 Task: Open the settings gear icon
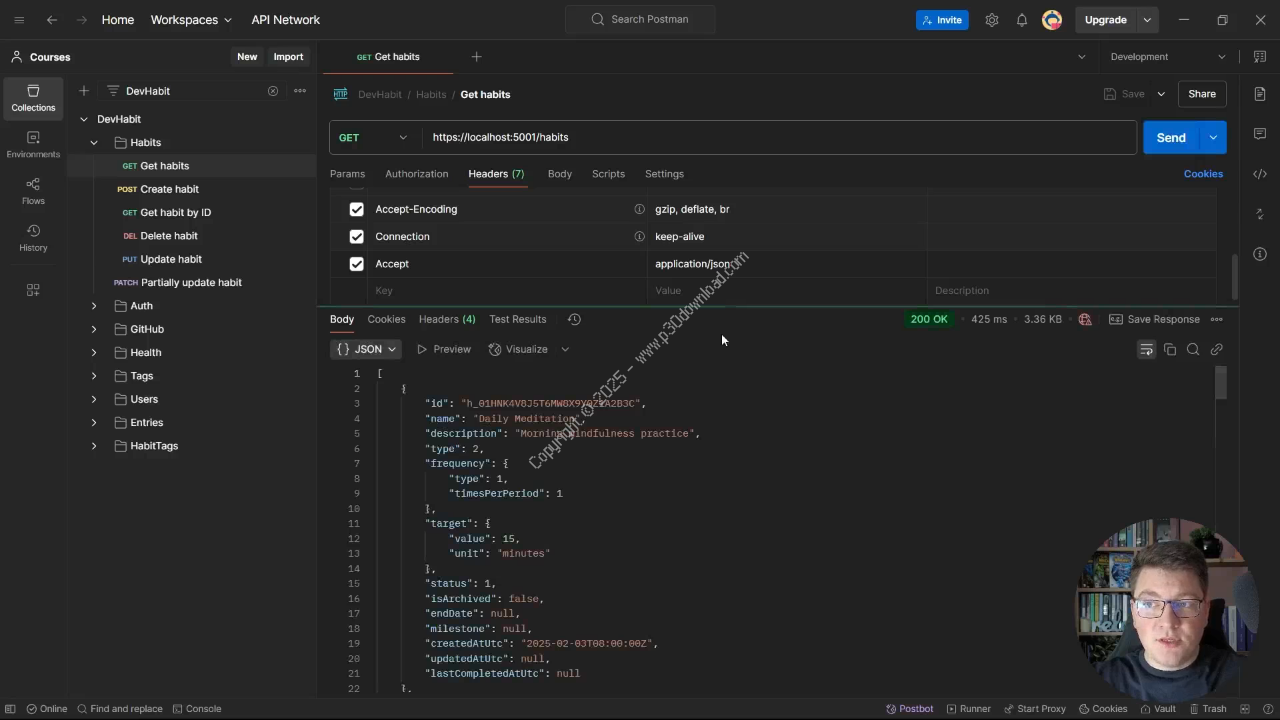tap(992, 20)
